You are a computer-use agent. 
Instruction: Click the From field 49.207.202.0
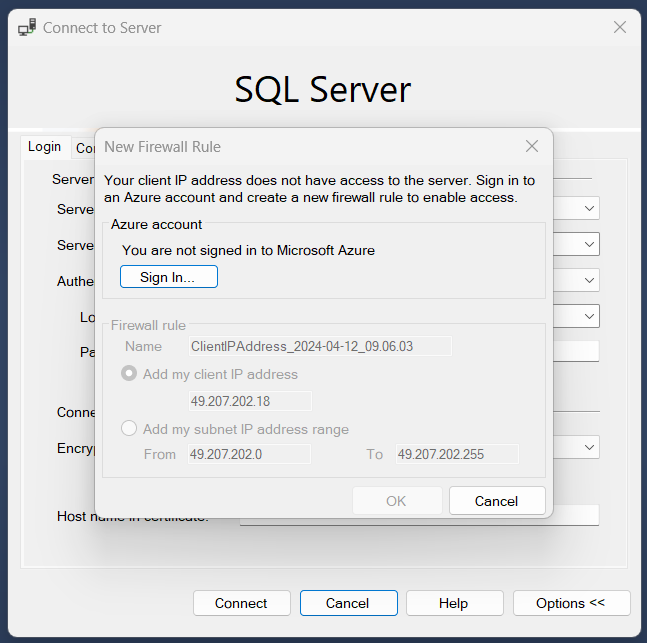coord(249,454)
